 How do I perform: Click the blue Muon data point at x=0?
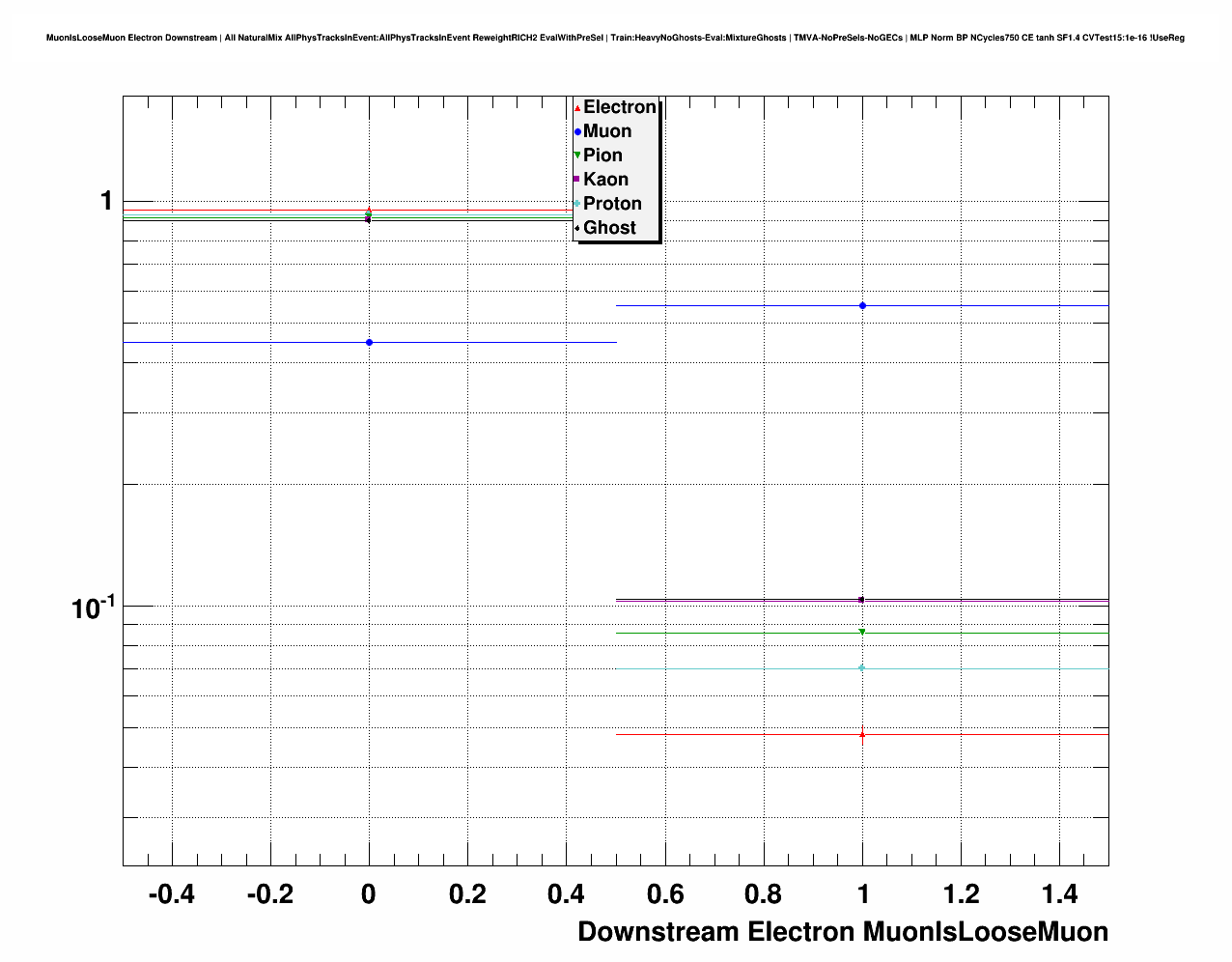click(x=369, y=342)
